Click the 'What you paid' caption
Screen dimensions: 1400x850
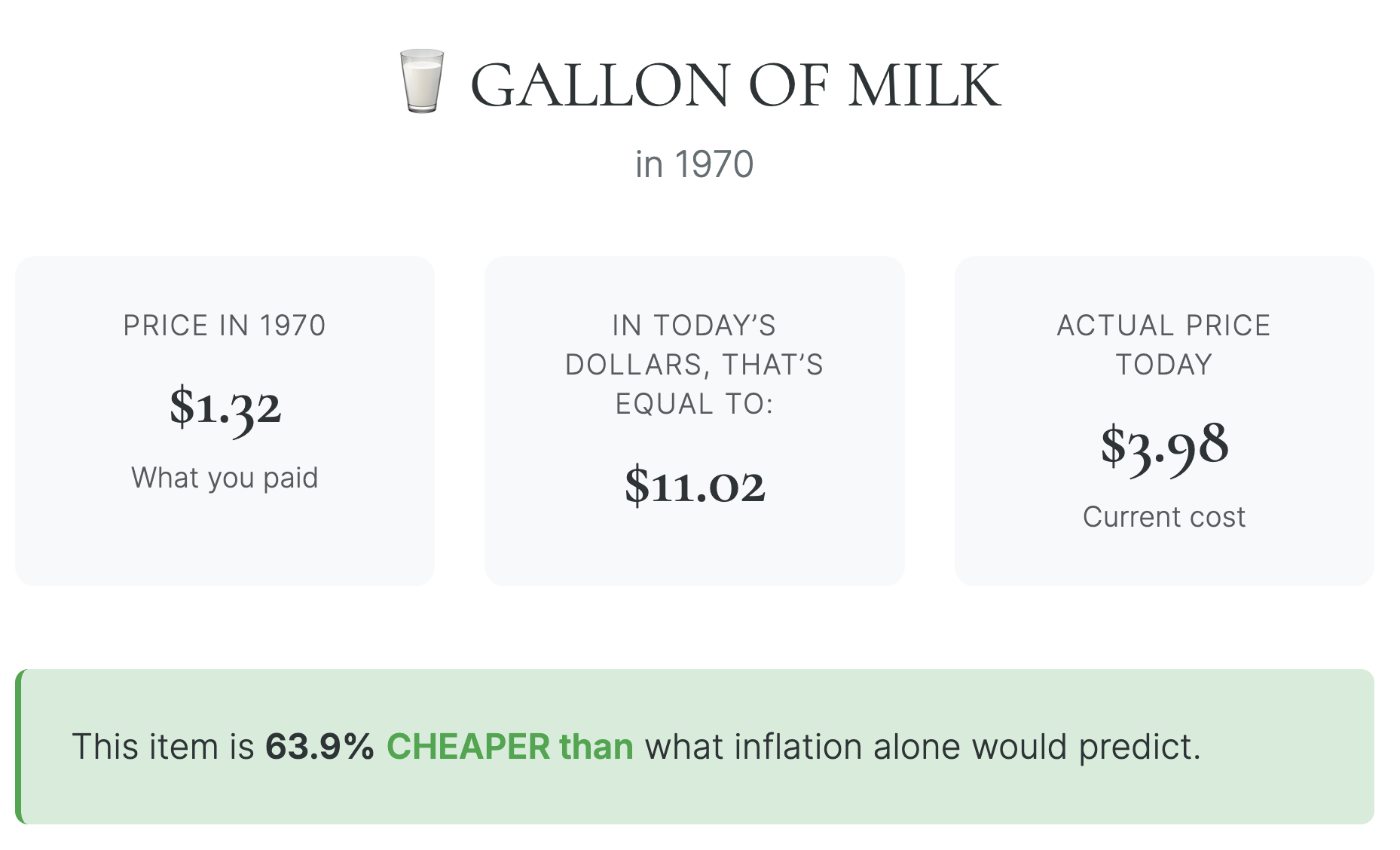pyautogui.click(x=225, y=478)
